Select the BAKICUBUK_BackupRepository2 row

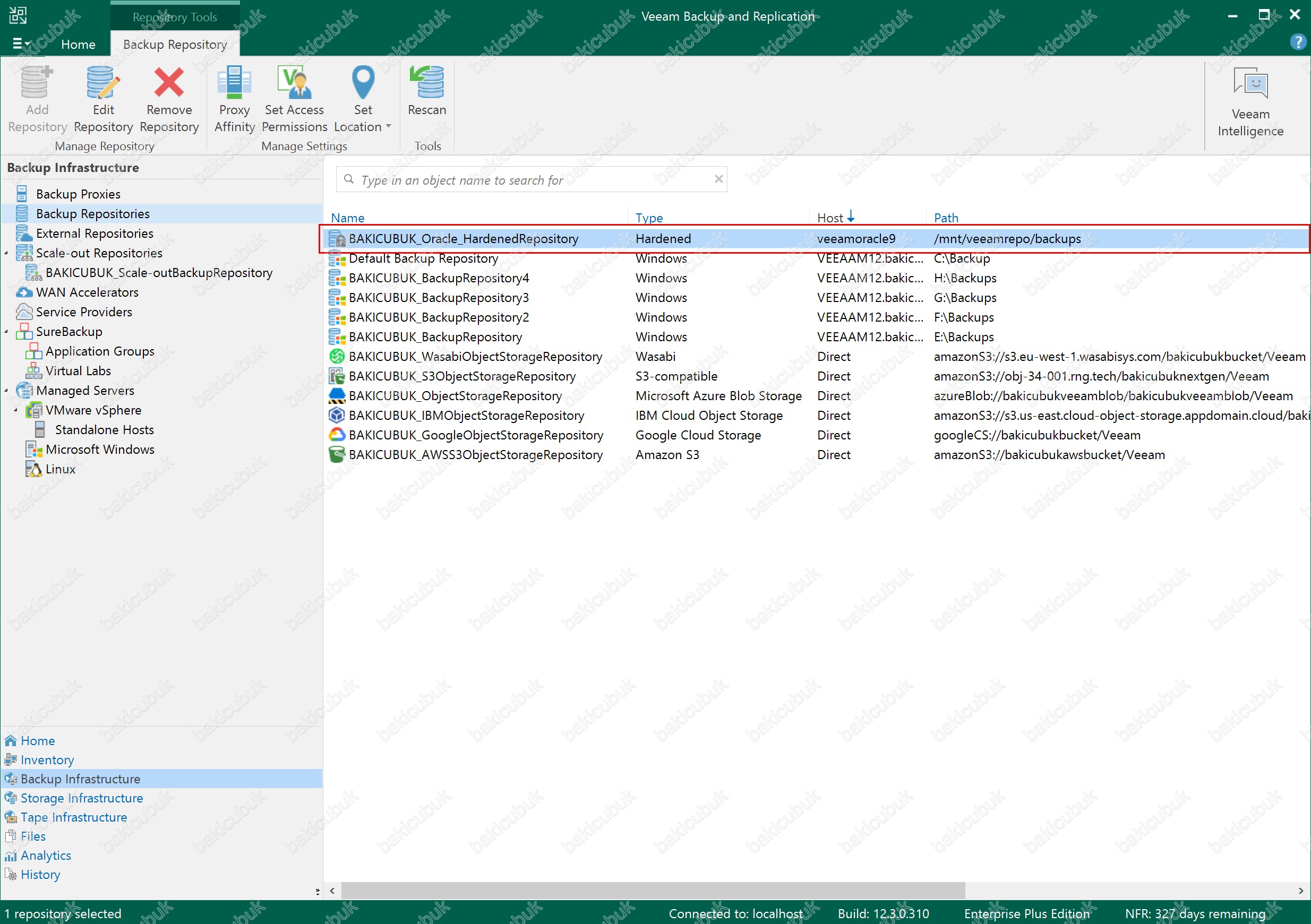817,317
